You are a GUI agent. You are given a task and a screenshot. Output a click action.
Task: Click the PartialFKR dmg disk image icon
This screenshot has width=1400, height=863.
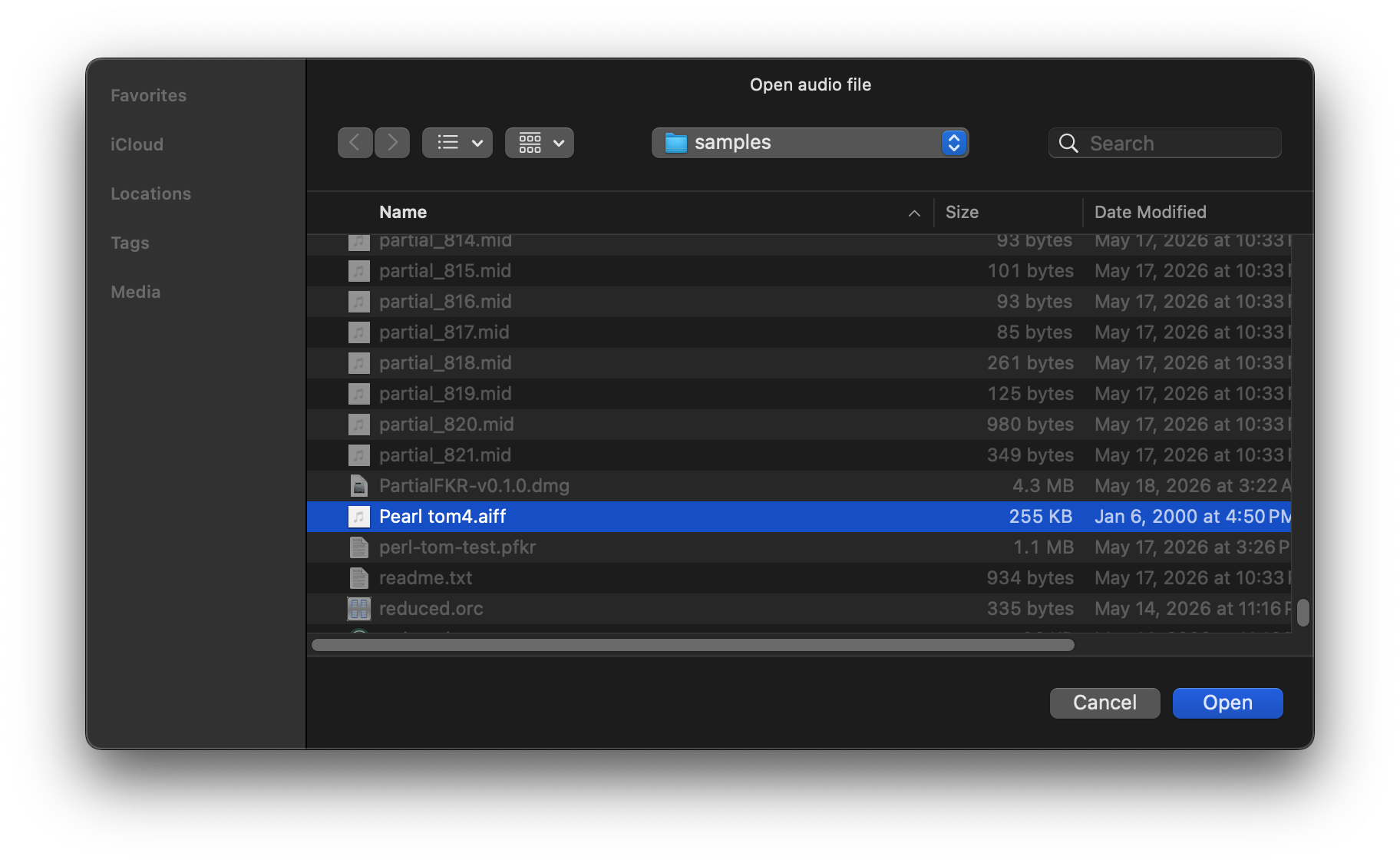(358, 486)
